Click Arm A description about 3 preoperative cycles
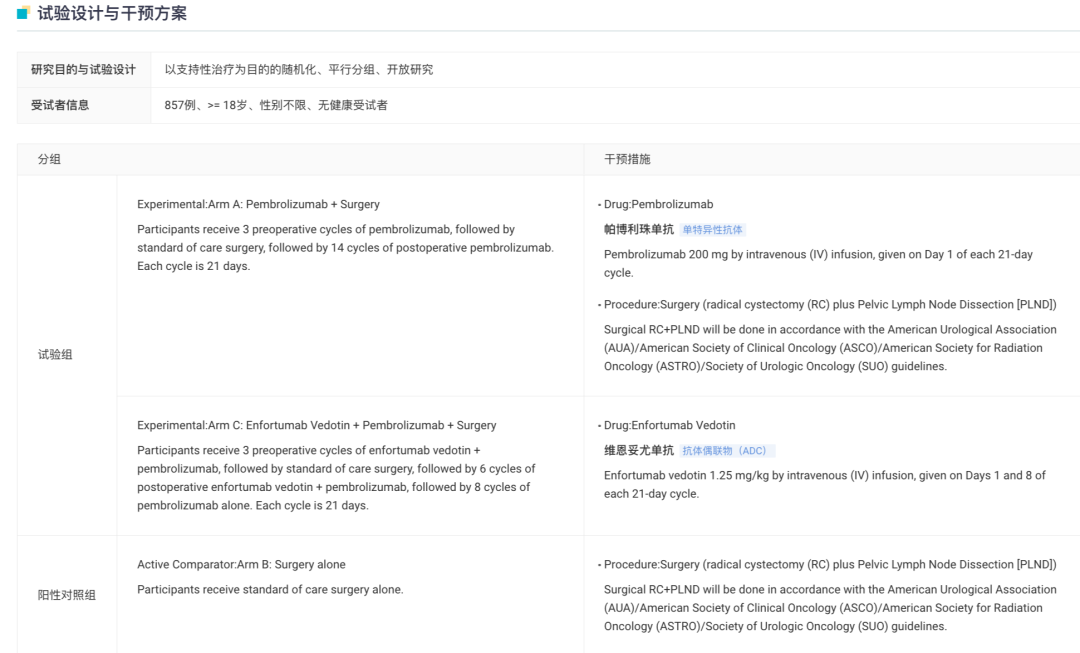The width and height of the screenshot is (1080, 653). pos(345,248)
